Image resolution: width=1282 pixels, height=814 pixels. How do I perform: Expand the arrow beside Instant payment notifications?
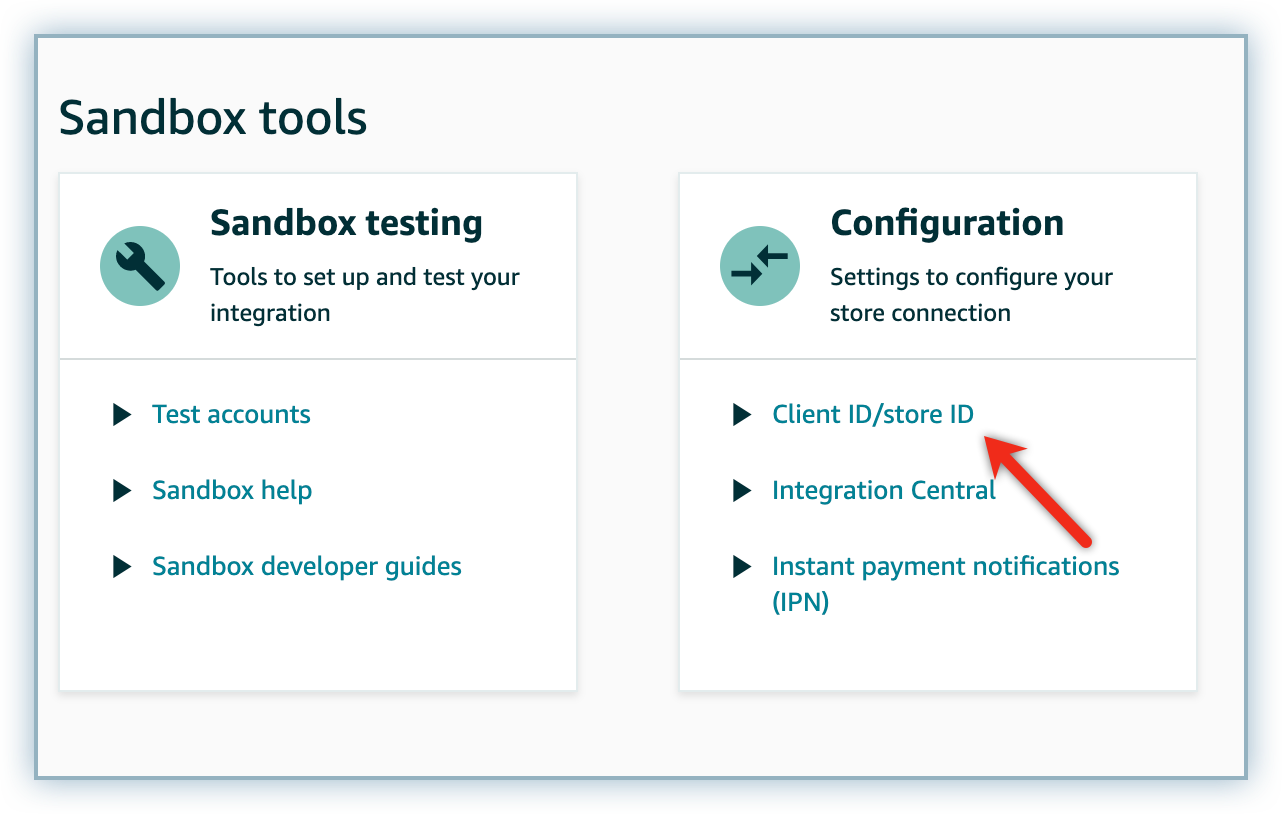pyautogui.click(x=742, y=566)
